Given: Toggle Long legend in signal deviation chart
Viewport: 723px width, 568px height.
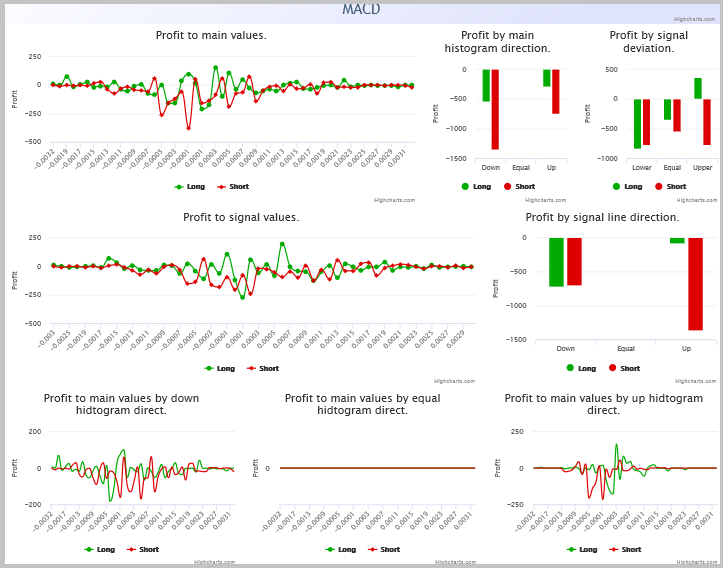Looking at the screenshot, I should click(628, 187).
